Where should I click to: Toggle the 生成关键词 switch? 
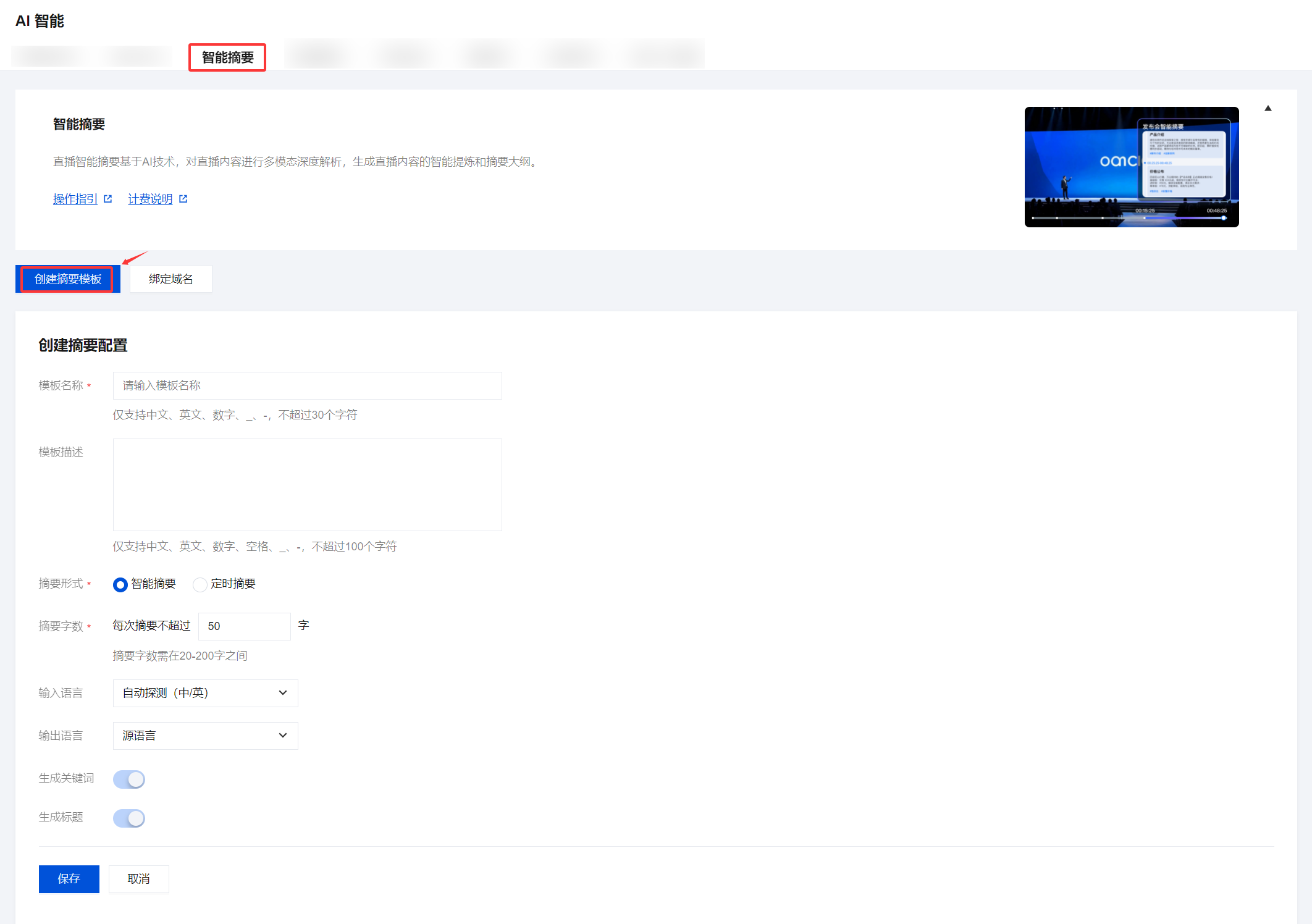(129, 779)
